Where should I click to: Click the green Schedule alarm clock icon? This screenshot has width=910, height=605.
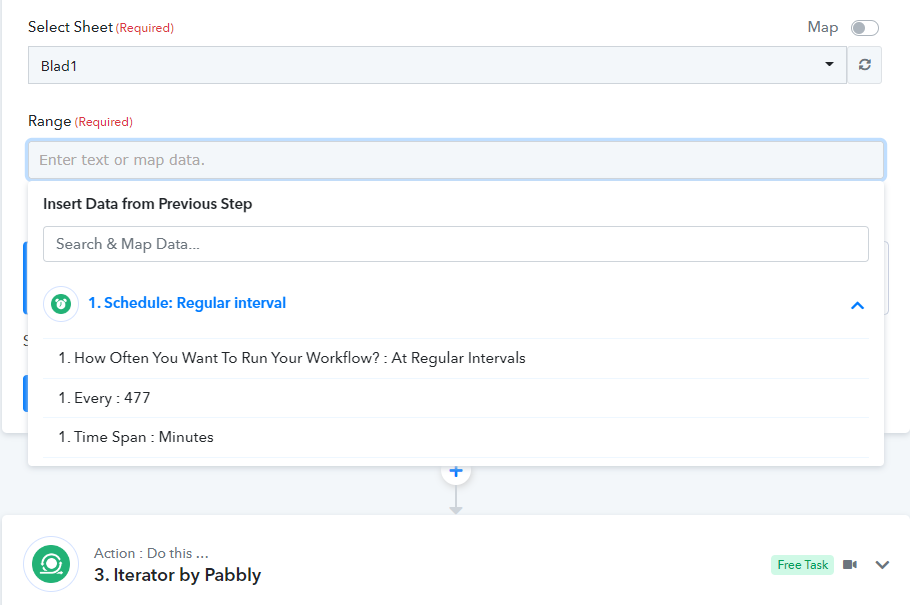click(x=61, y=304)
